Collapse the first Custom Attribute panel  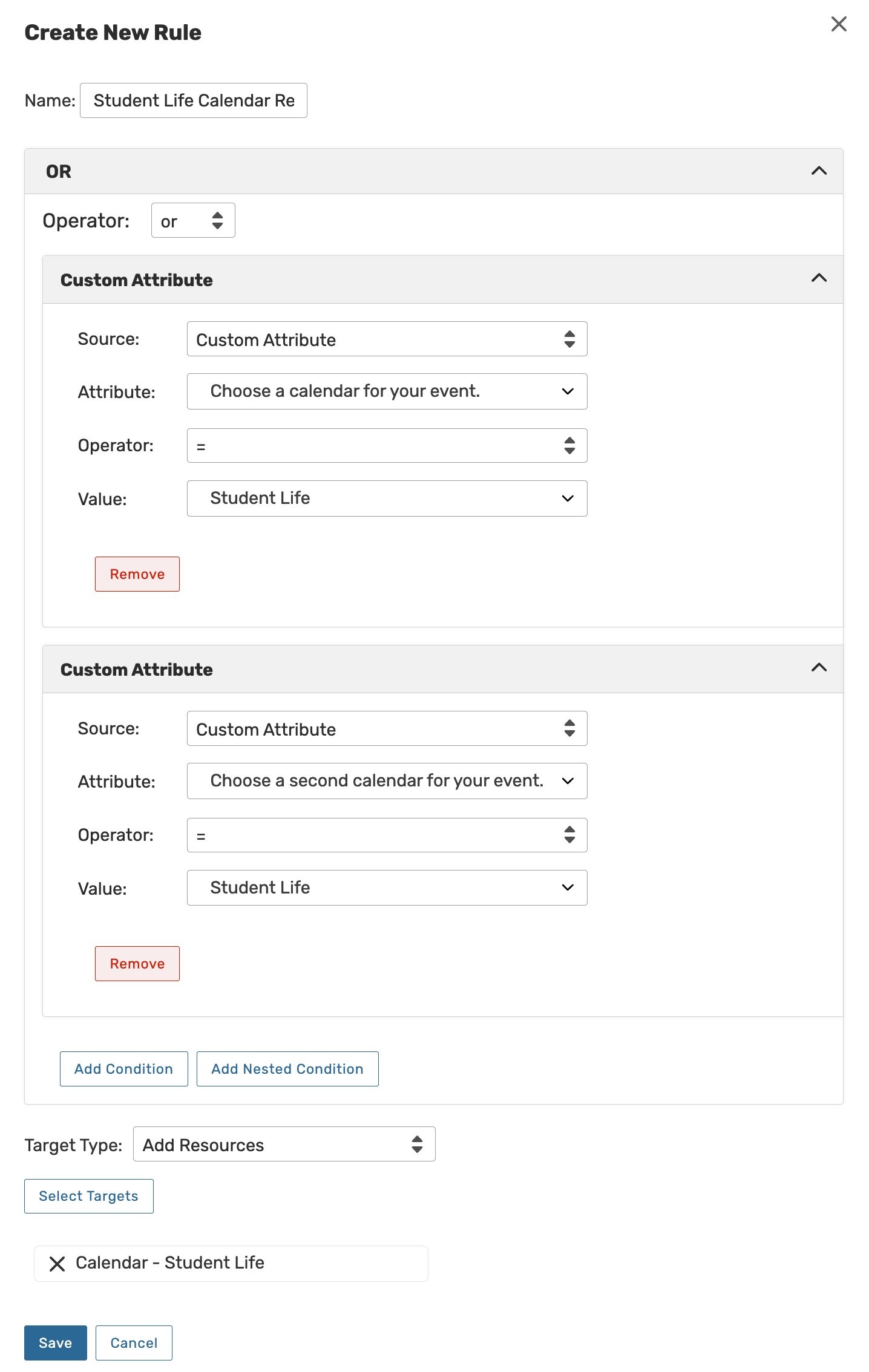[x=819, y=278]
